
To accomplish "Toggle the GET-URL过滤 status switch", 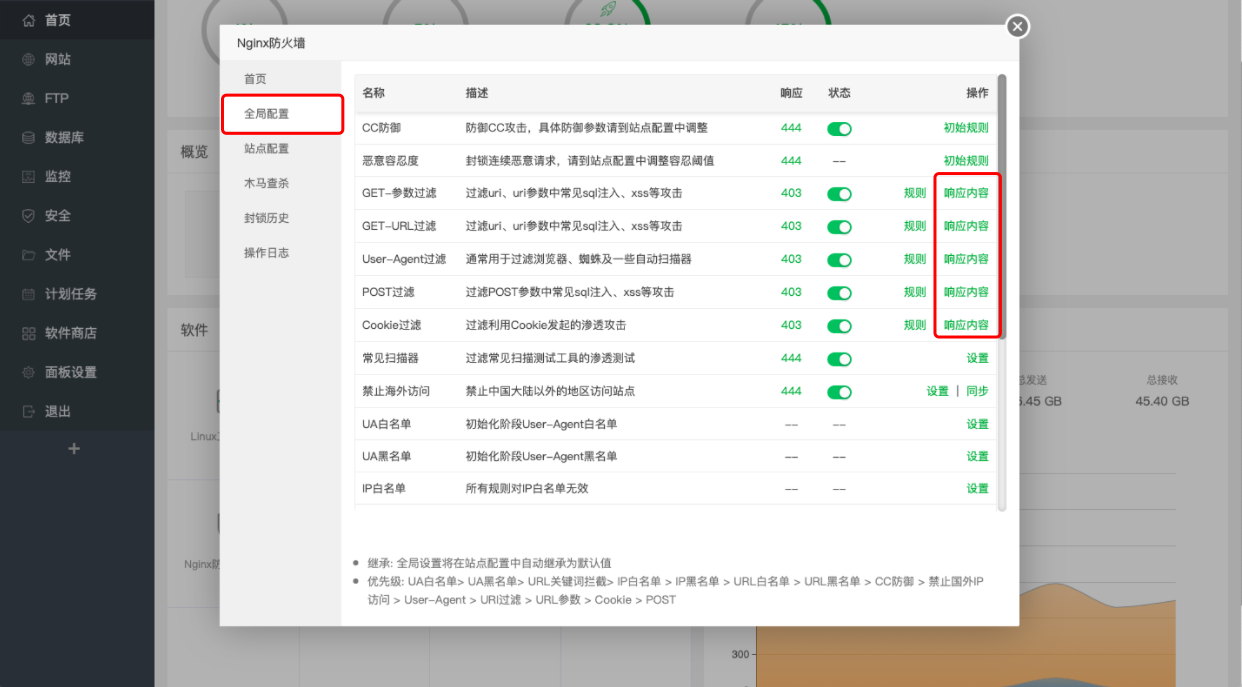I will pos(839,227).
